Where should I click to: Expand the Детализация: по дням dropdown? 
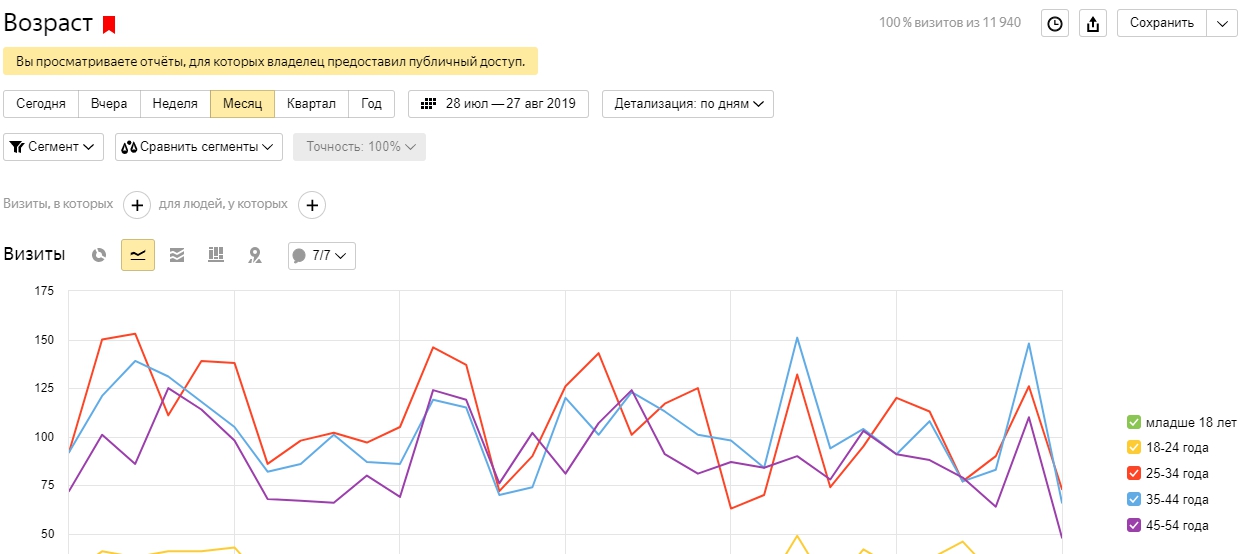pos(687,104)
